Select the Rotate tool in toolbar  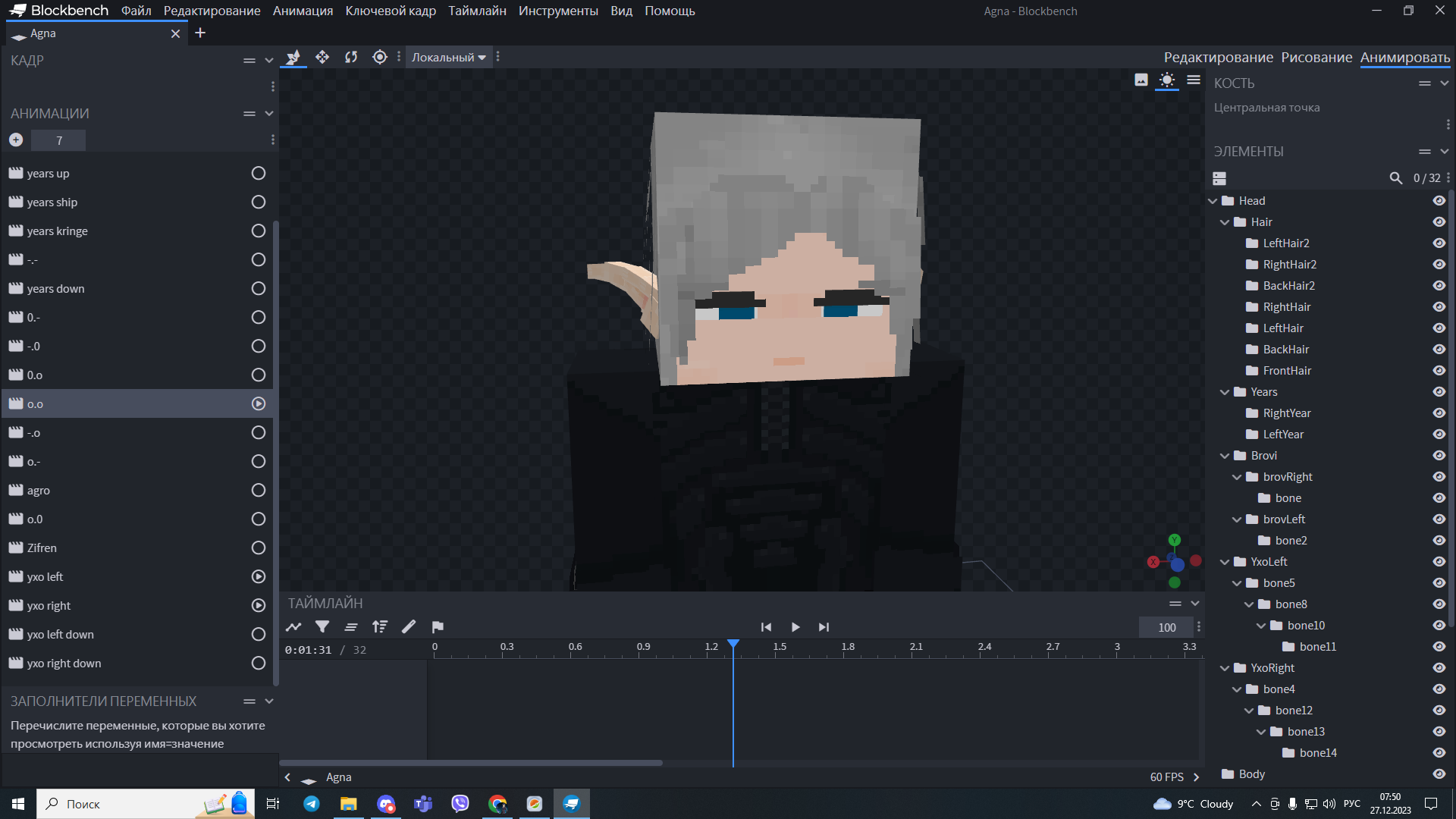click(x=351, y=57)
